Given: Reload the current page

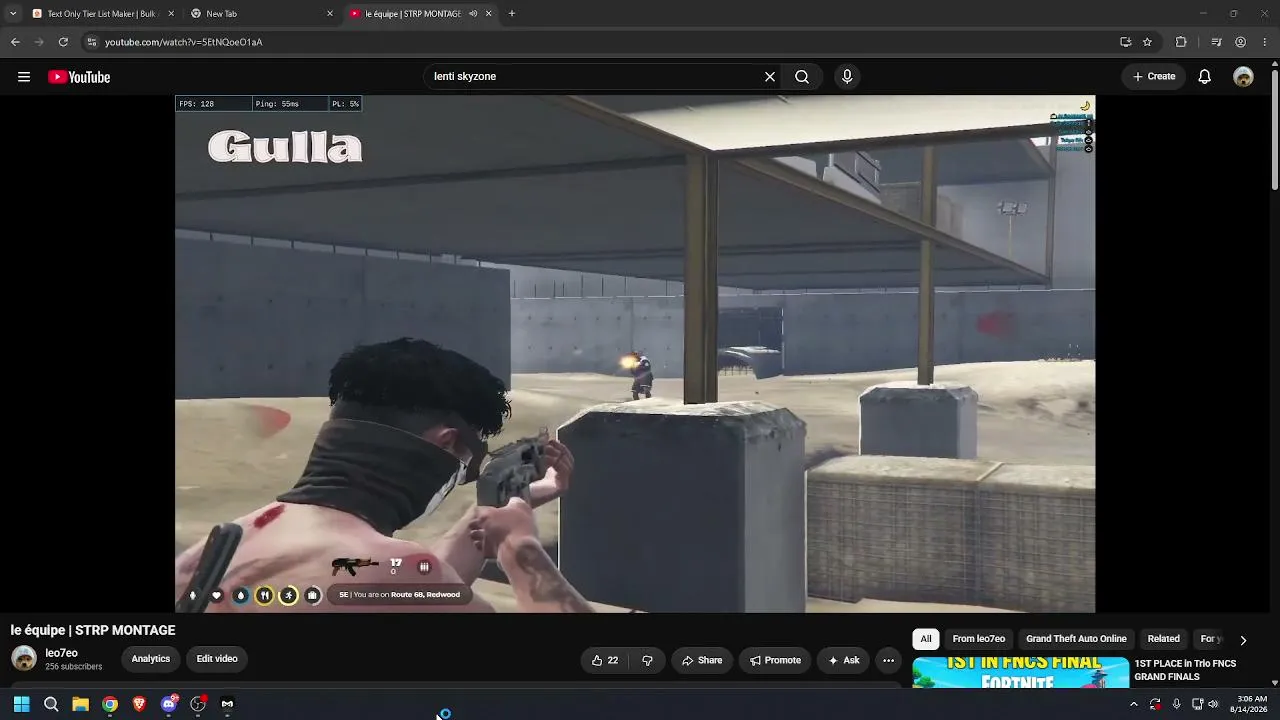Looking at the screenshot, I should 63,42.
